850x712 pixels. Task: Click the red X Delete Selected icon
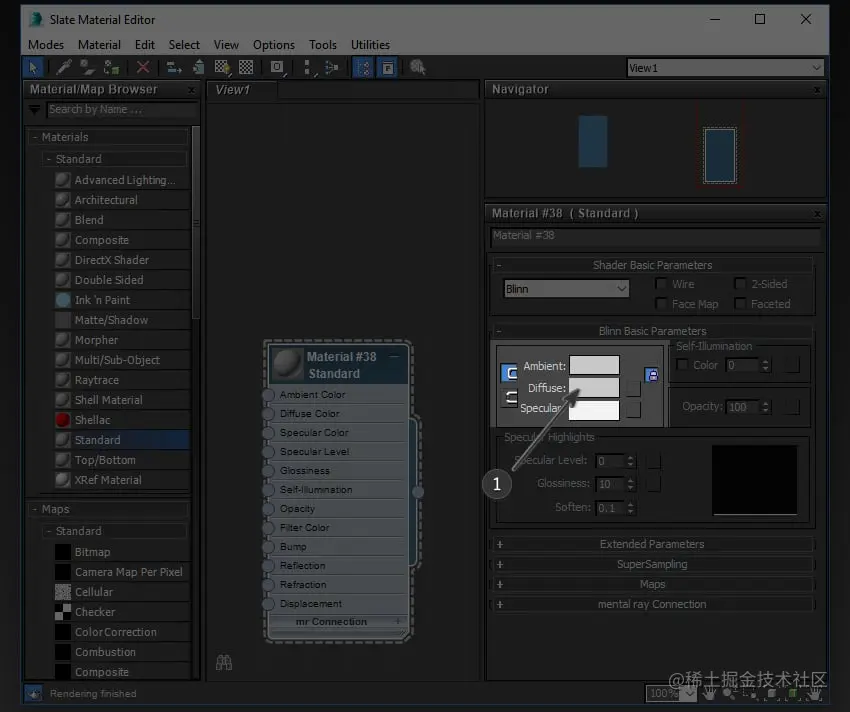coord(143,67)
